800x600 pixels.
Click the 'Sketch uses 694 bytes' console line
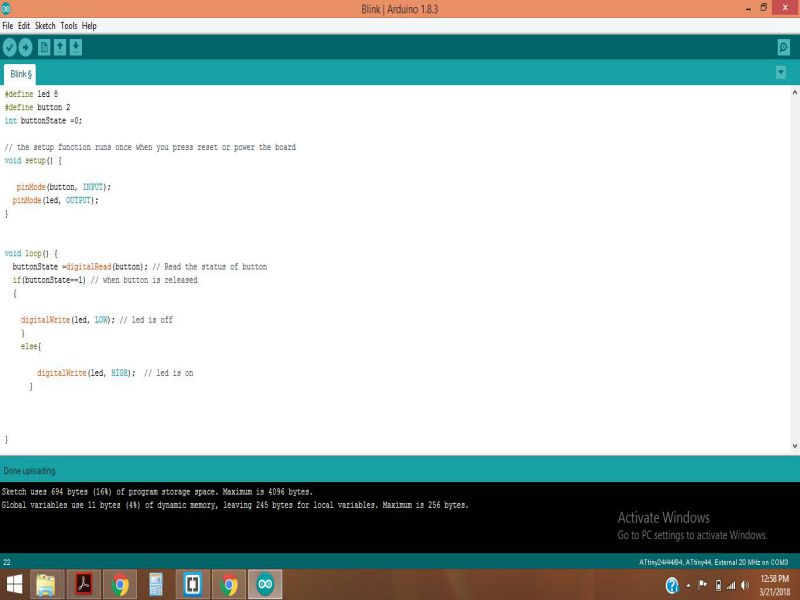[157, 492]
